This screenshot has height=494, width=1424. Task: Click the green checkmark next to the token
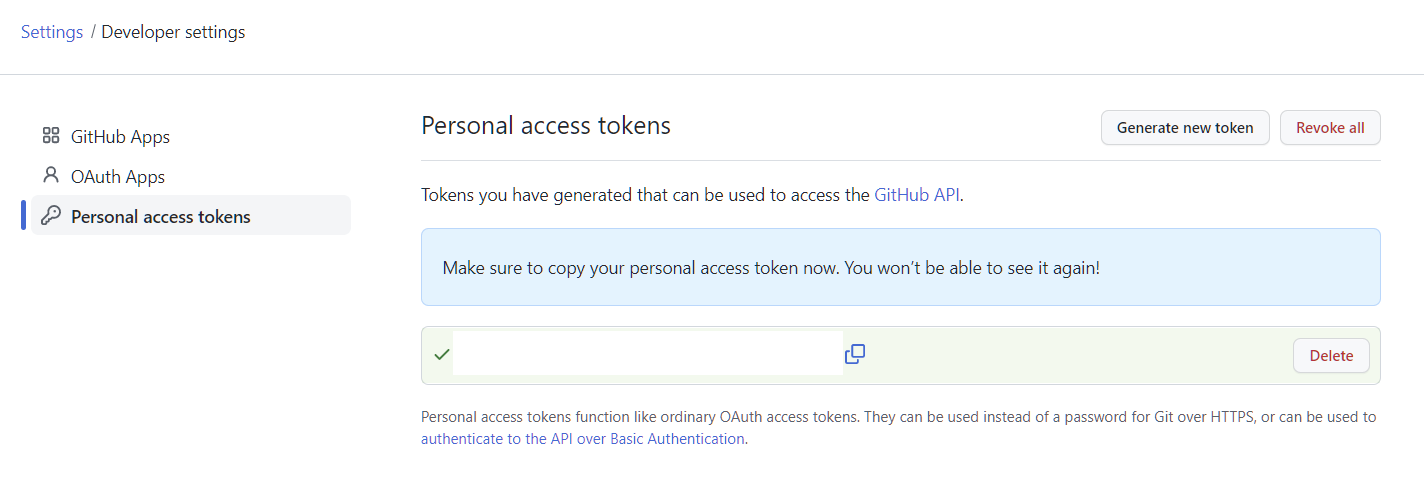tap(441, 354)
